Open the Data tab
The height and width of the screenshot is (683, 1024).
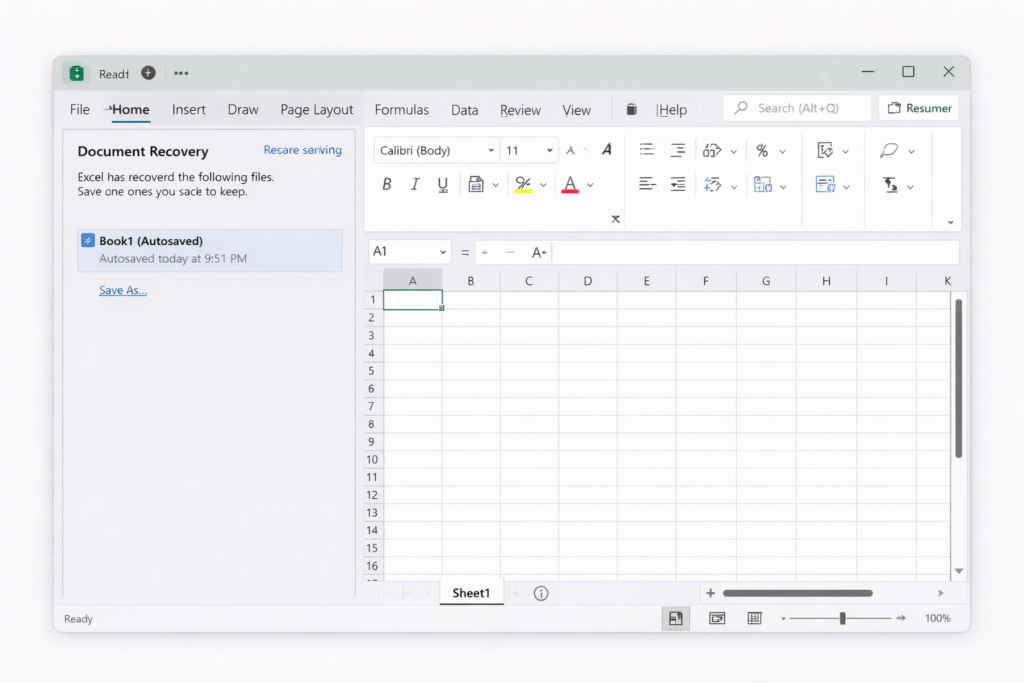[464, 110]
